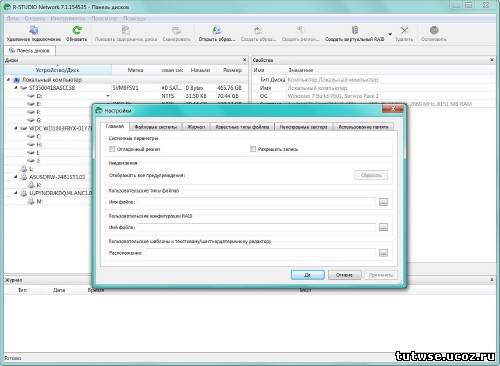
Task: Click the Reset warnings button
Action: pos(371,175)
